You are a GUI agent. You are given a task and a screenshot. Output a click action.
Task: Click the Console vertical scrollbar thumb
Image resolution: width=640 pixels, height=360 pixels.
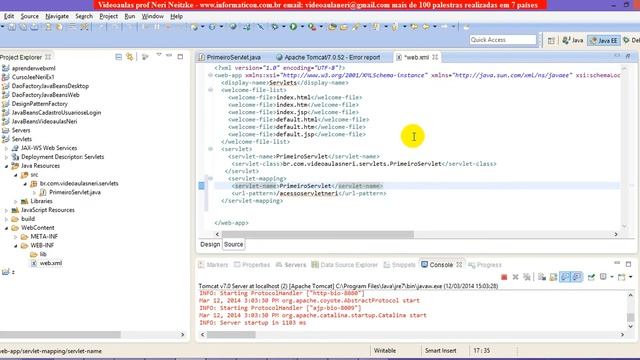[630, 317]
